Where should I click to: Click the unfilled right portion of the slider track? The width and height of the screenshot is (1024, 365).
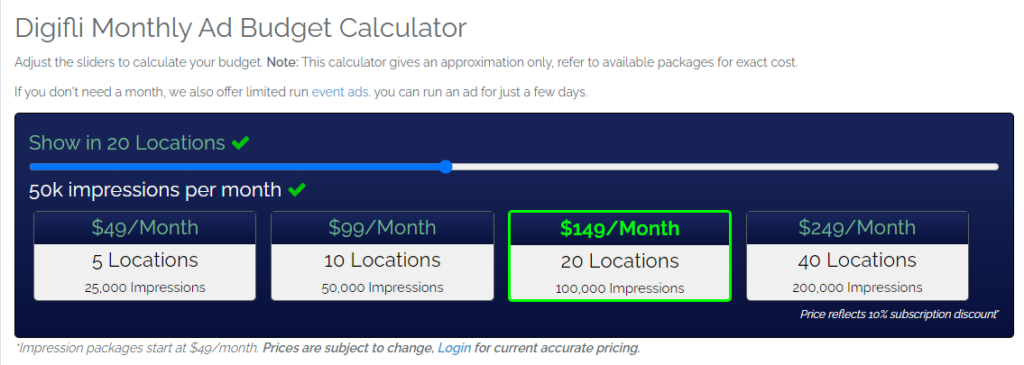click(725, 167)
